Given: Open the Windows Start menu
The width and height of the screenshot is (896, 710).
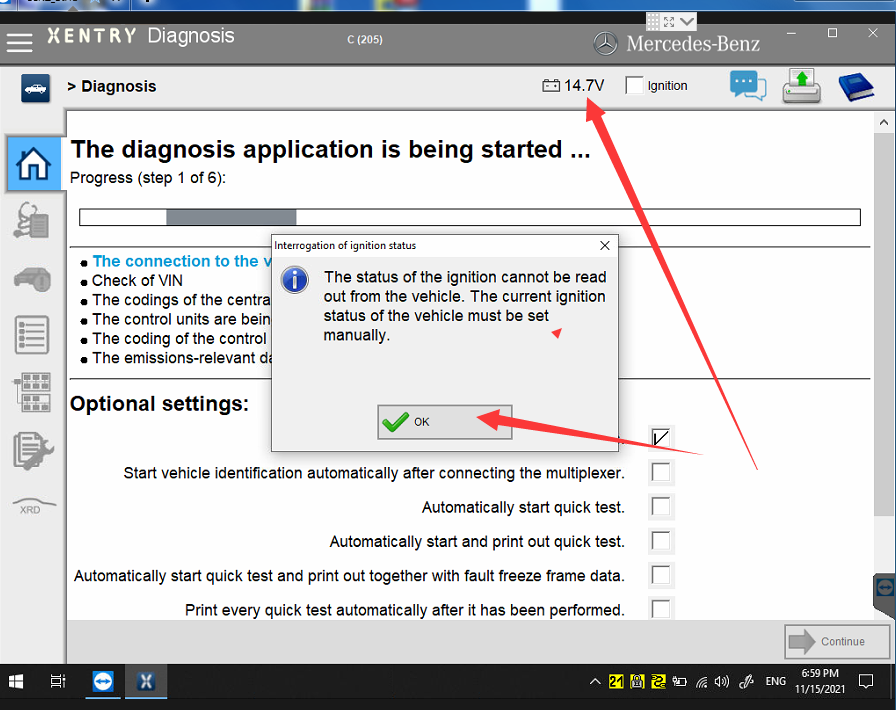Looking at the screenshot, I should [x=16, y=681].
